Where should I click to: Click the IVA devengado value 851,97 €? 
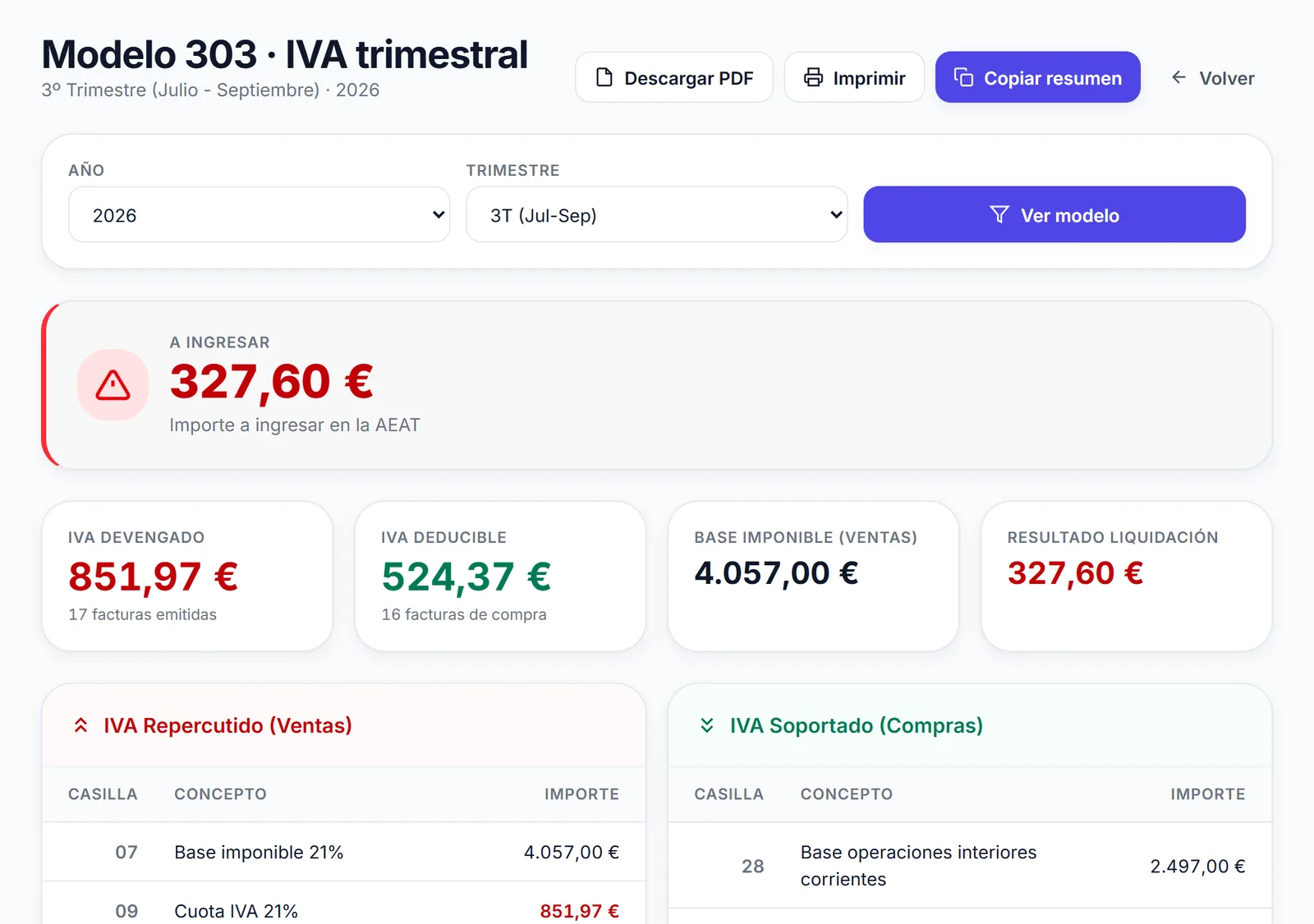154,576
